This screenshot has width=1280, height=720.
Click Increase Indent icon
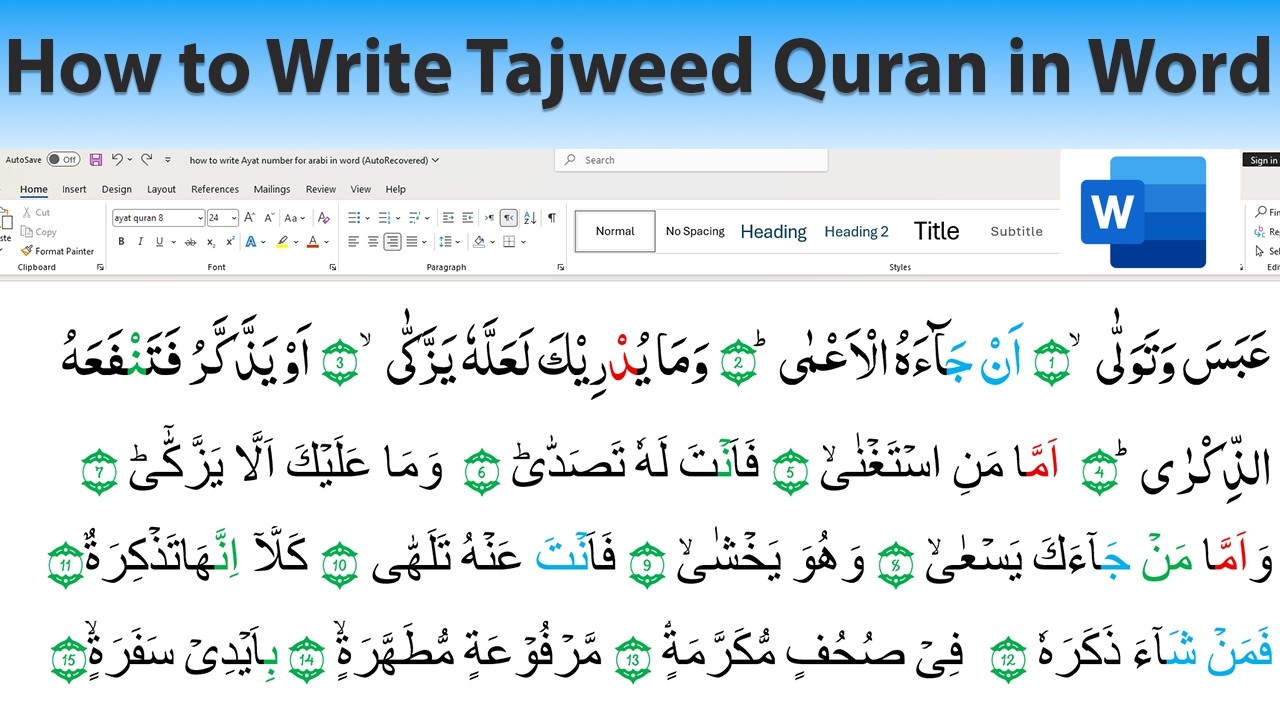pyautogui.click(x=467, y=217)
